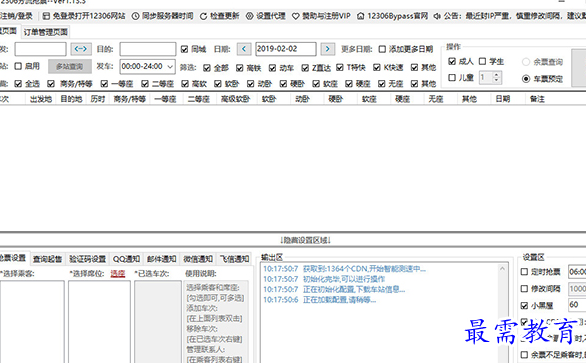Click the departure station input field
This screenshot has height=363, width=586.
[x=40, y=49]
